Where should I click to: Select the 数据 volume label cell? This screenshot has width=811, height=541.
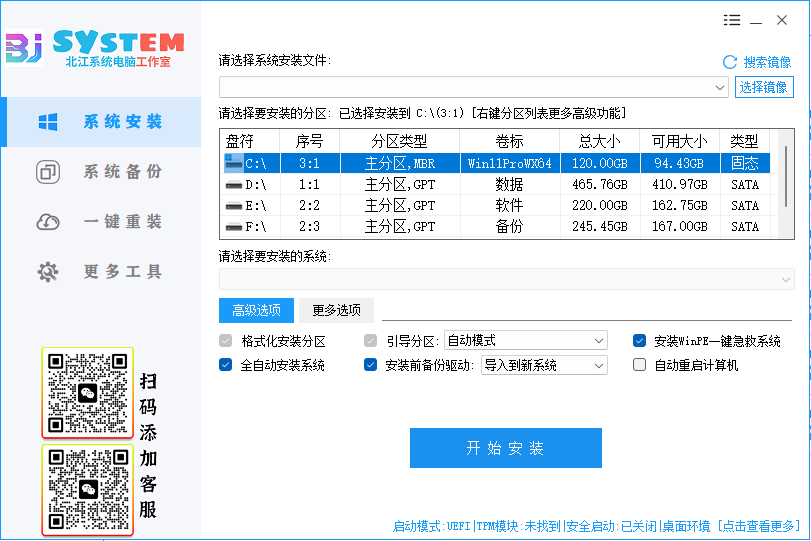pos(509,185)
